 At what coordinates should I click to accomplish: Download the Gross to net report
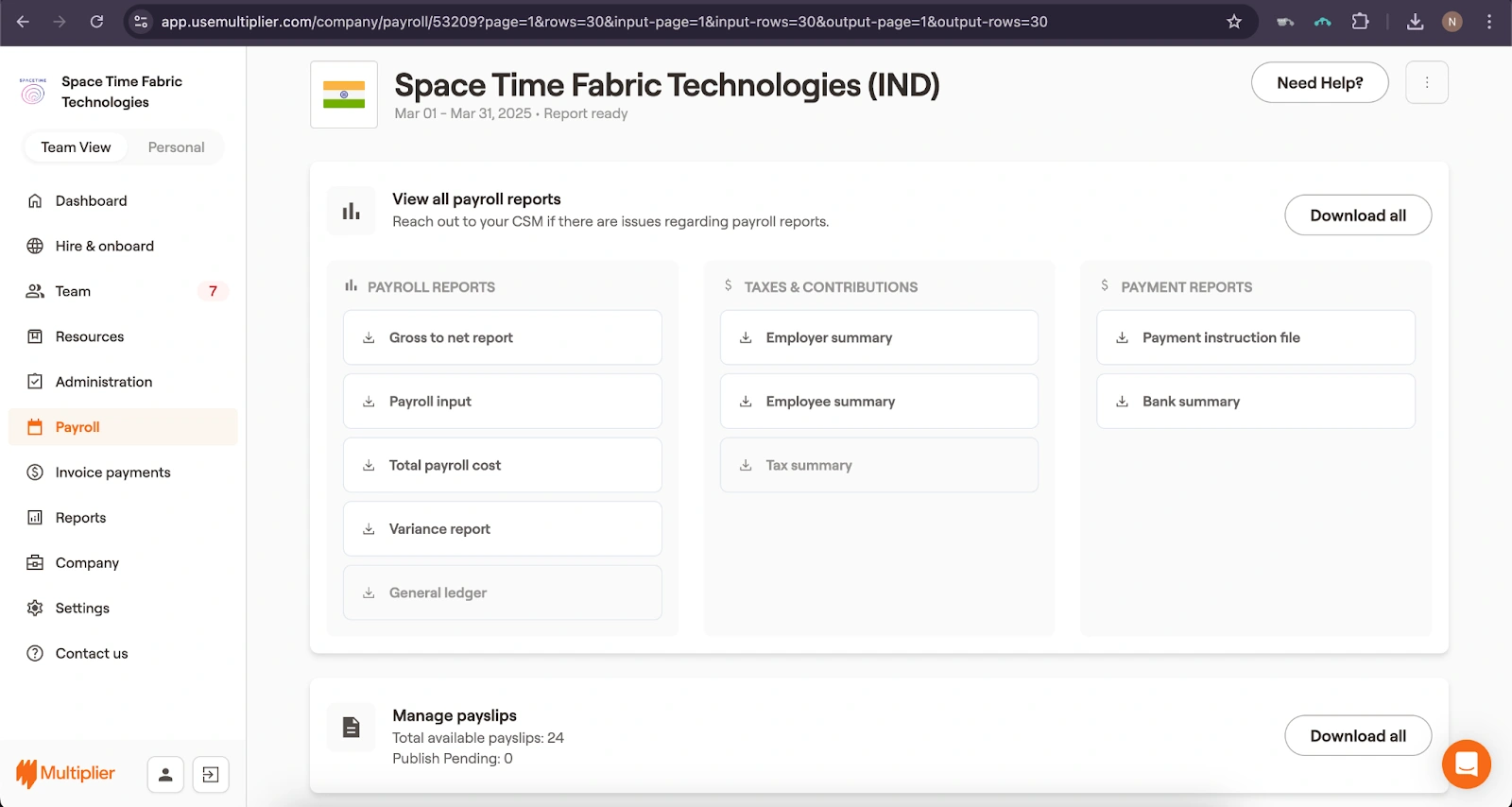(502, 337)
